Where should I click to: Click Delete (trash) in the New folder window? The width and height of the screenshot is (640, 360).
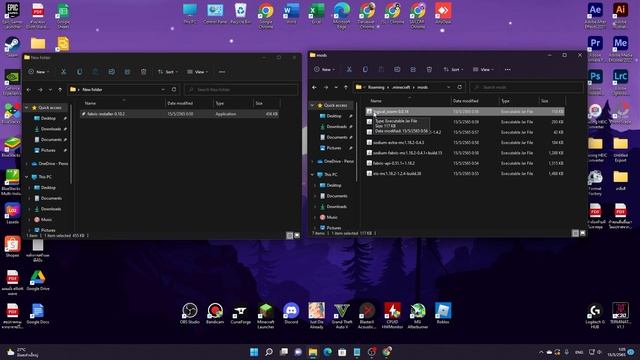point(144,72)
